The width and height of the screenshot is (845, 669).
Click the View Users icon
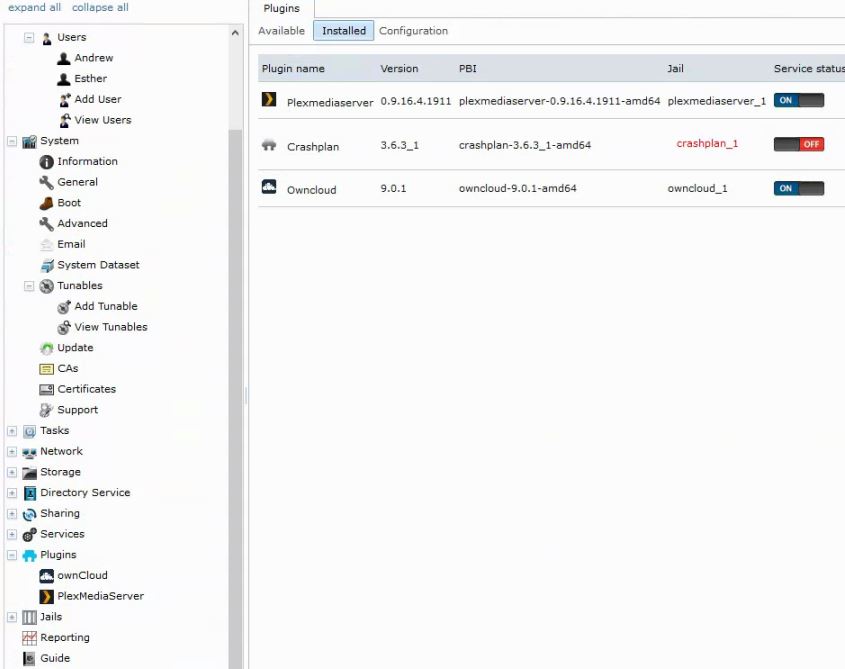pos(65,120)
